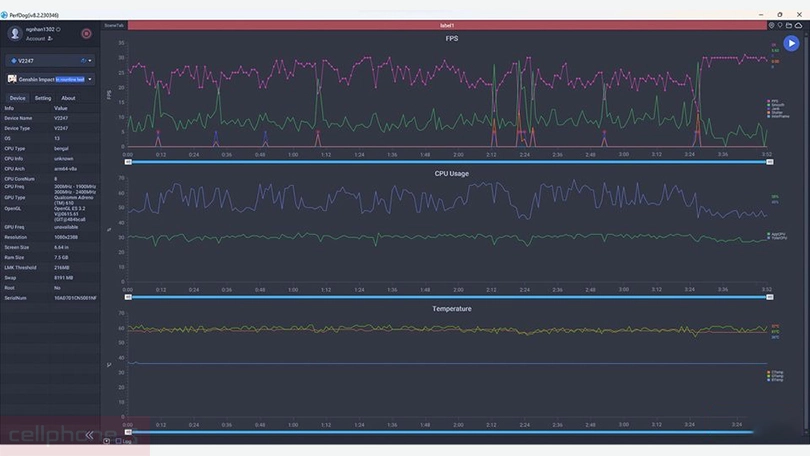Toggle the Log checkbox
The width and height of the screenshot is (810, 456).
[119, 440]
